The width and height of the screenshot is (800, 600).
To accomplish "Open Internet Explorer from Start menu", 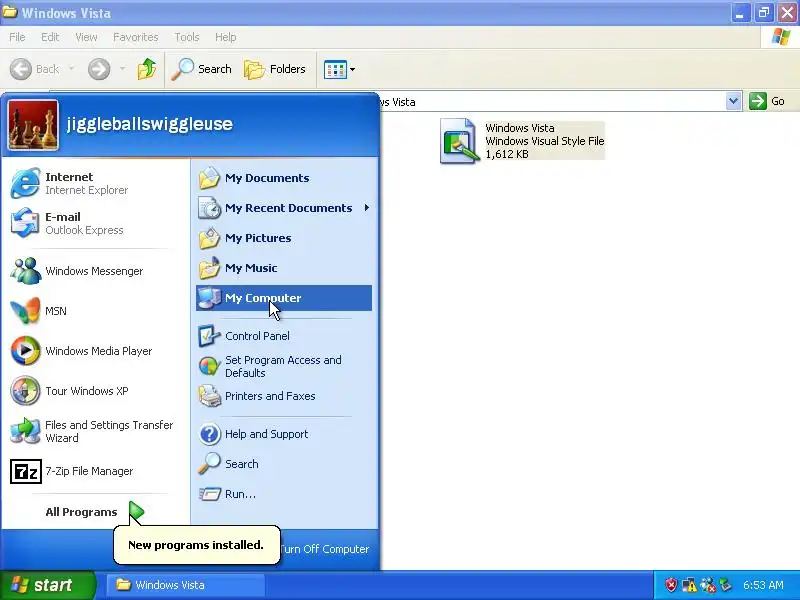I will pos(95,183).
